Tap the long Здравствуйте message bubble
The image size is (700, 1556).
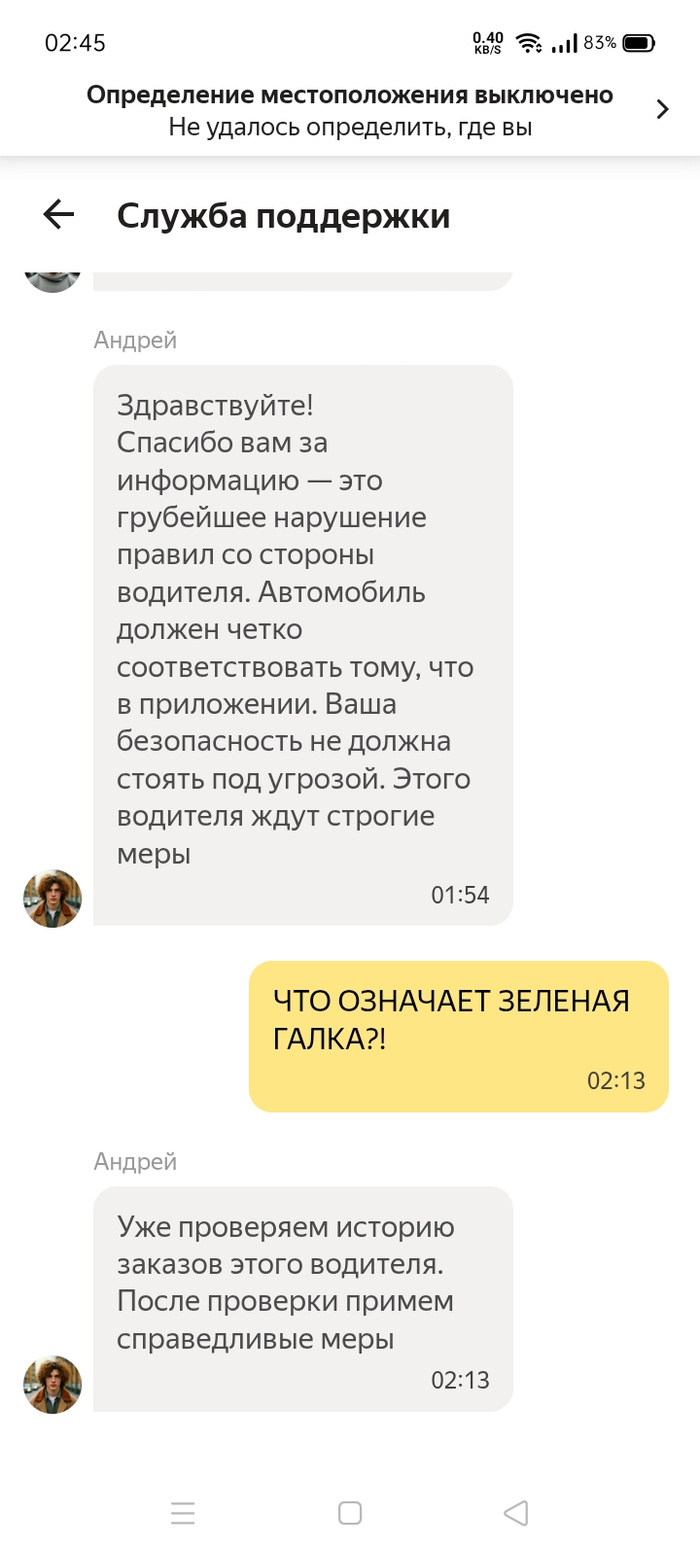[303, 645]
